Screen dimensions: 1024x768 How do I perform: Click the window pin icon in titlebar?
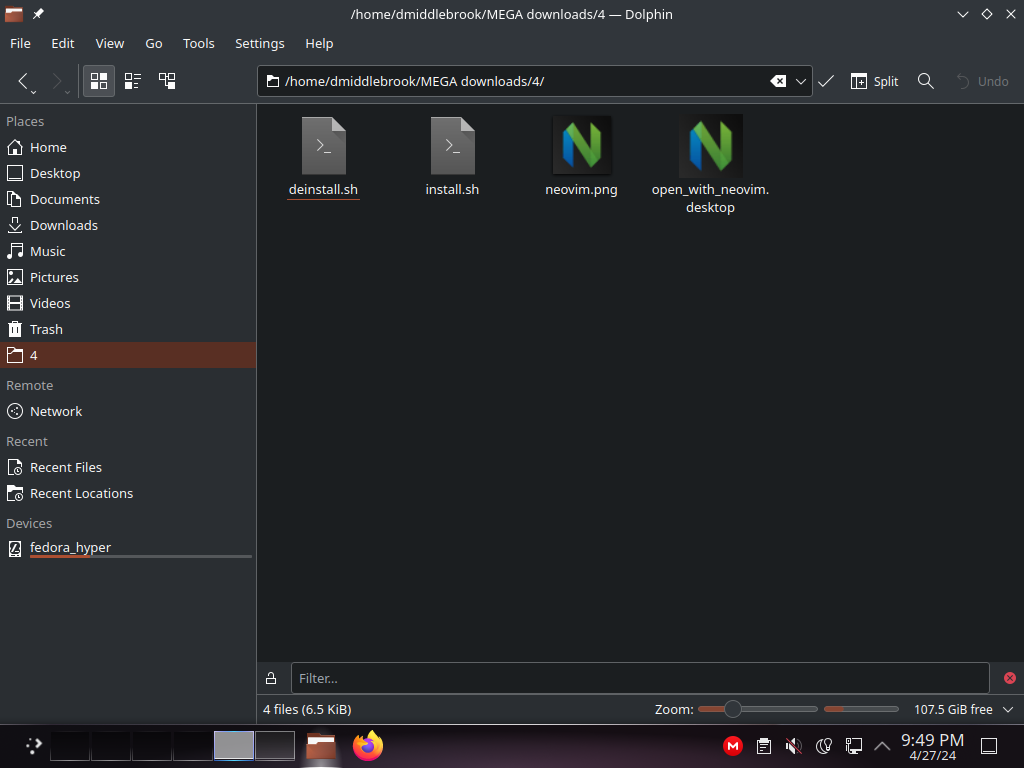[x=39, y=14]
